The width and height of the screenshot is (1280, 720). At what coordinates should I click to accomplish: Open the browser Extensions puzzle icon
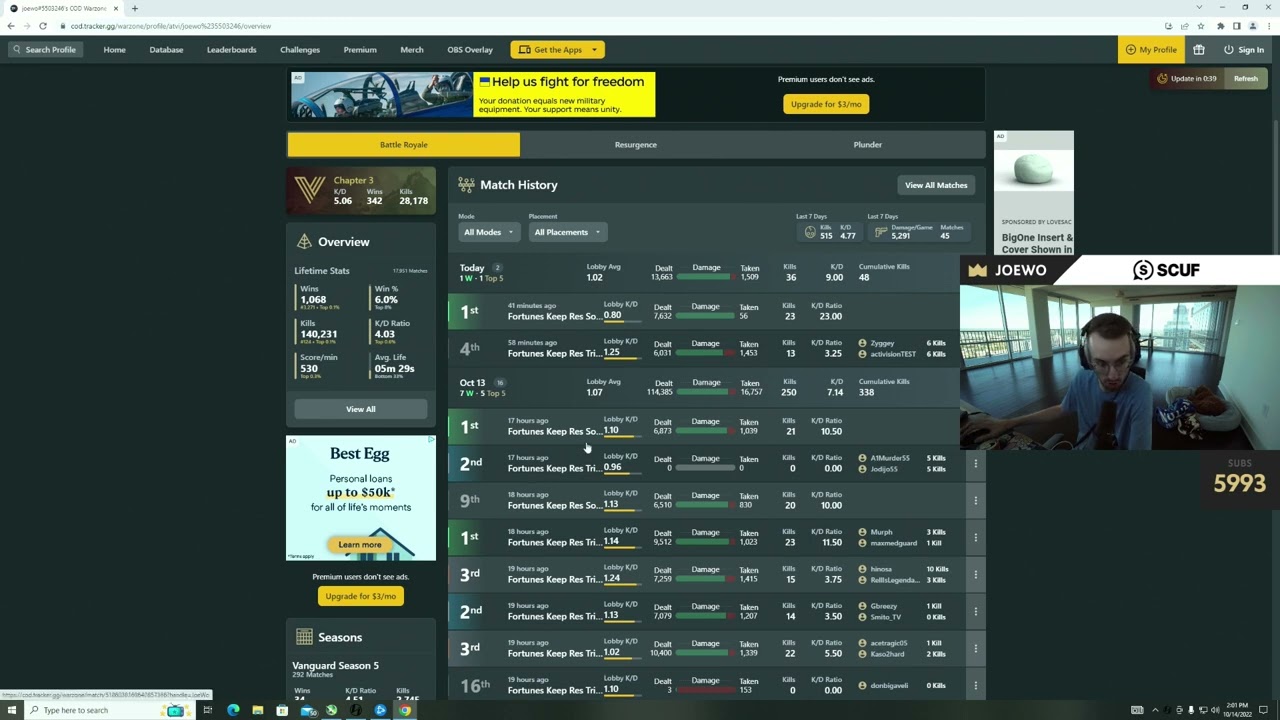1220,26
